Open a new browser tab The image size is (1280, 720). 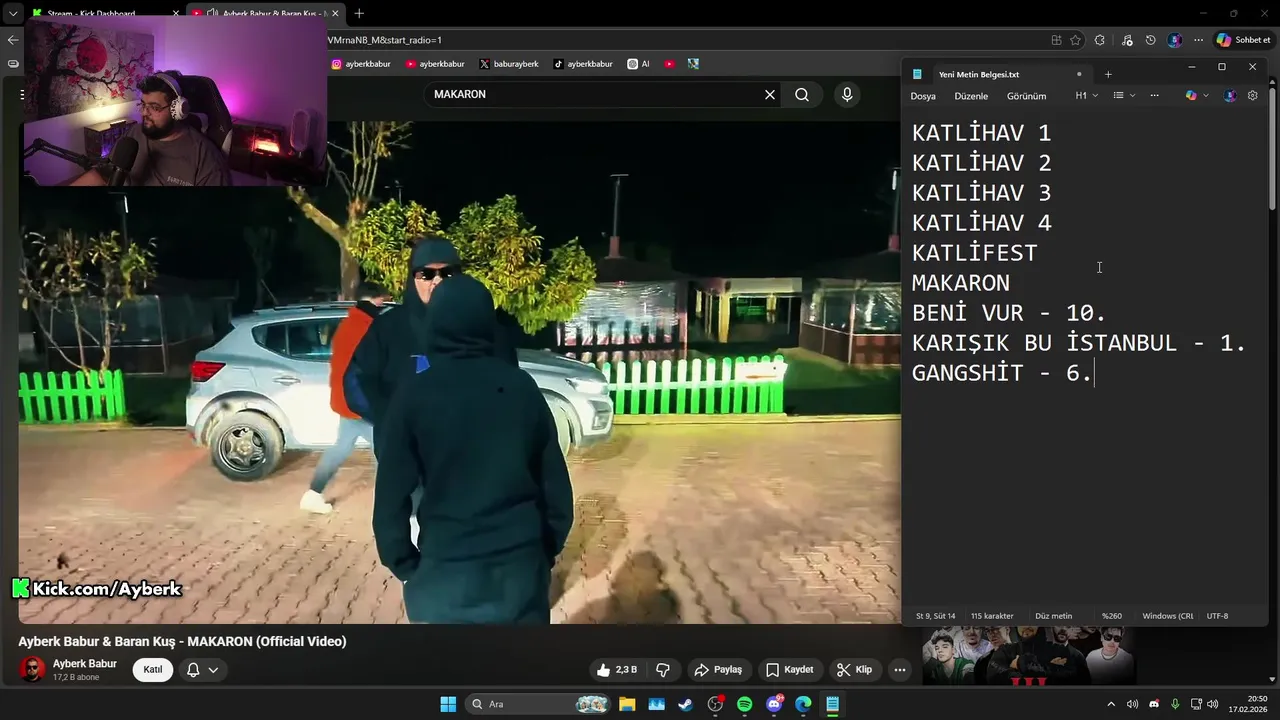click(x=359, y=14)
